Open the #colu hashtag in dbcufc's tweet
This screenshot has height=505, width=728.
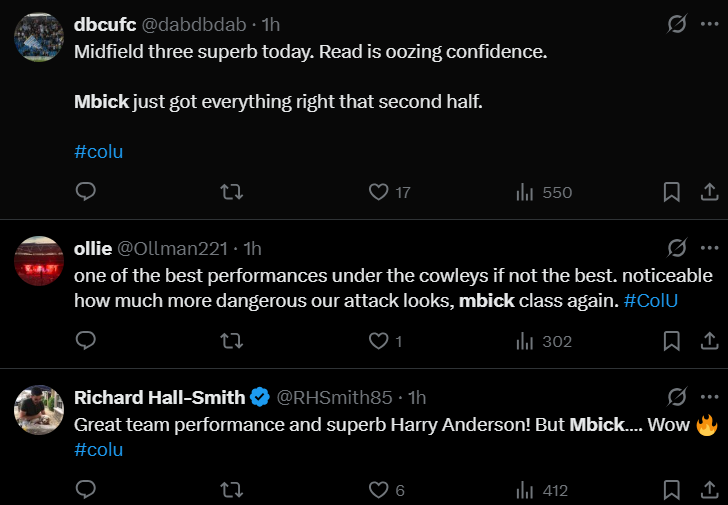[x=98, y=152]
